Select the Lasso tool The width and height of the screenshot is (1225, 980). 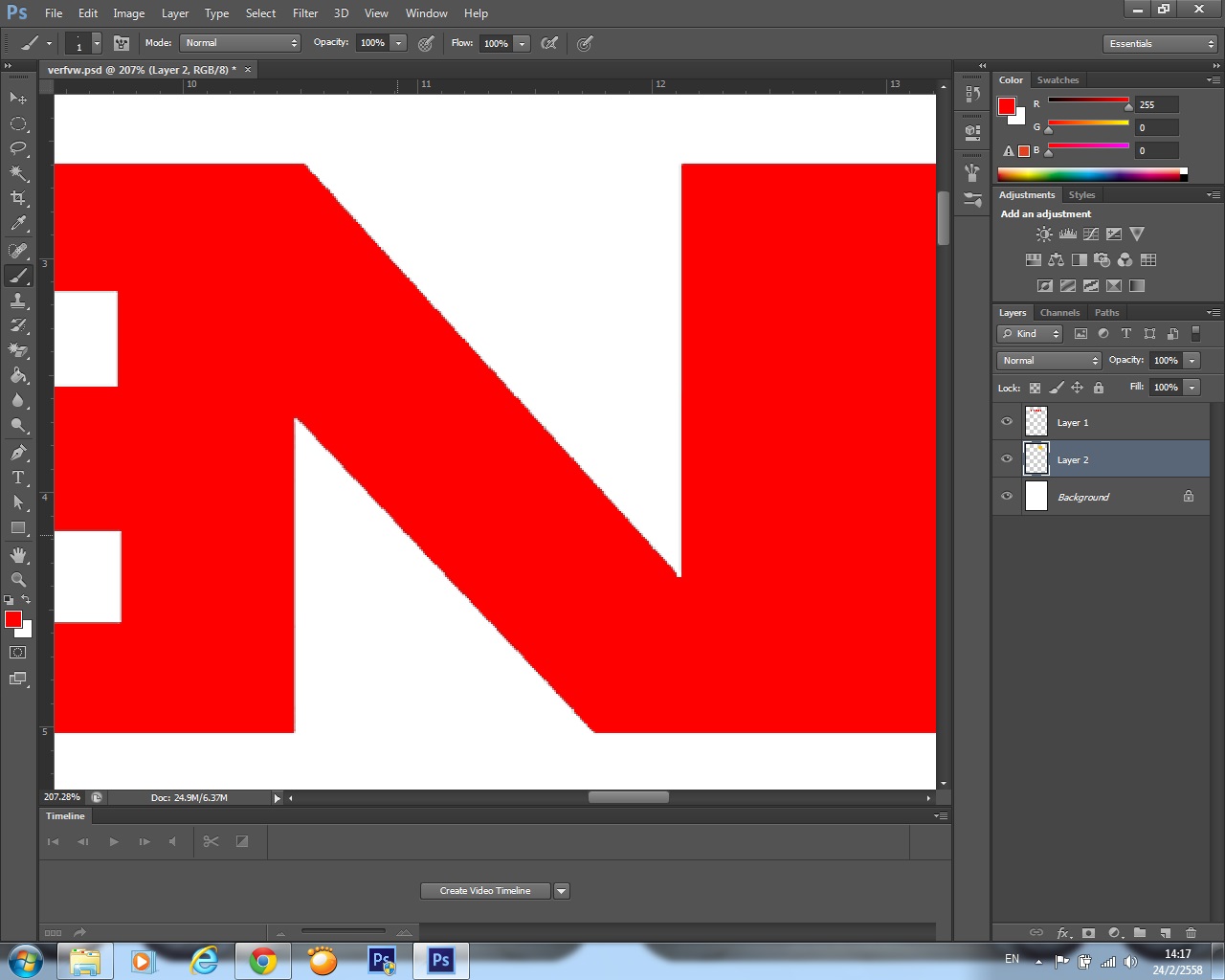18,148
